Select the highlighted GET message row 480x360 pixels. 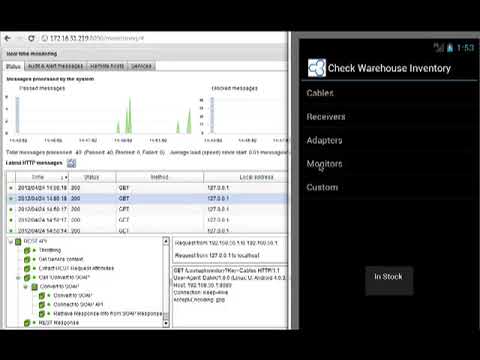[147, 199]
